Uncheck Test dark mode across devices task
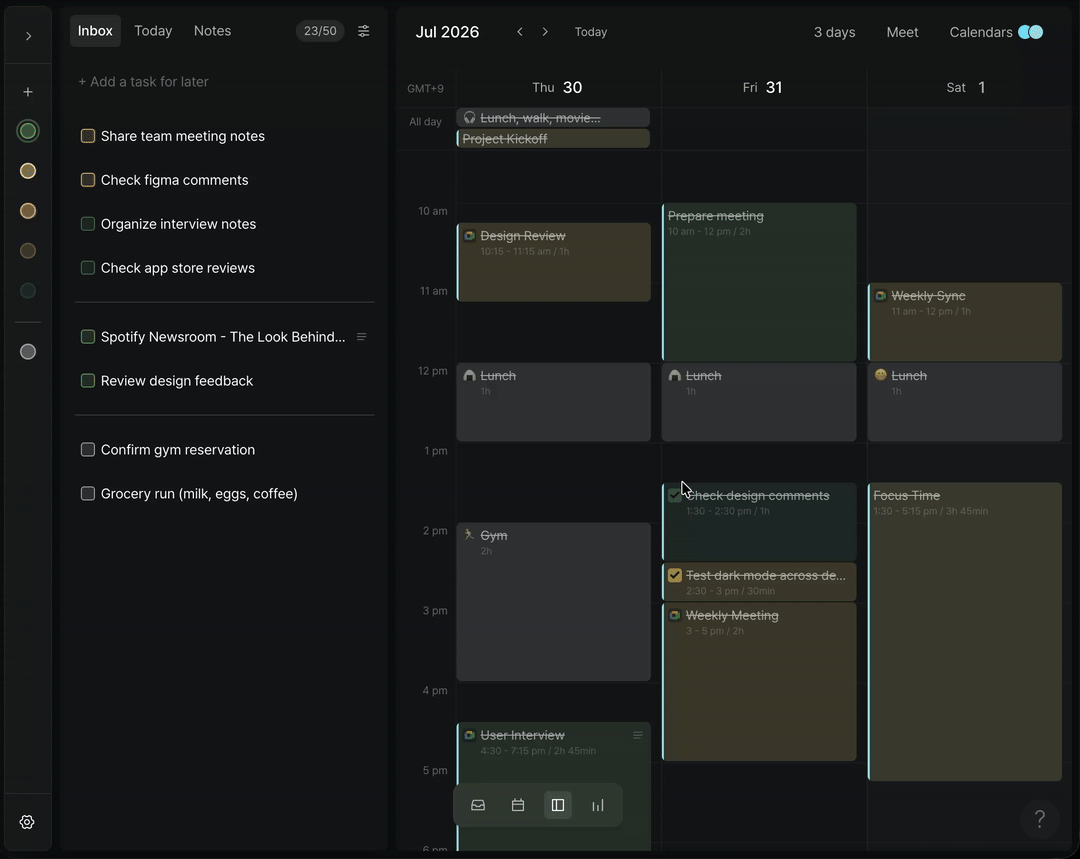 tap(675, 575)
